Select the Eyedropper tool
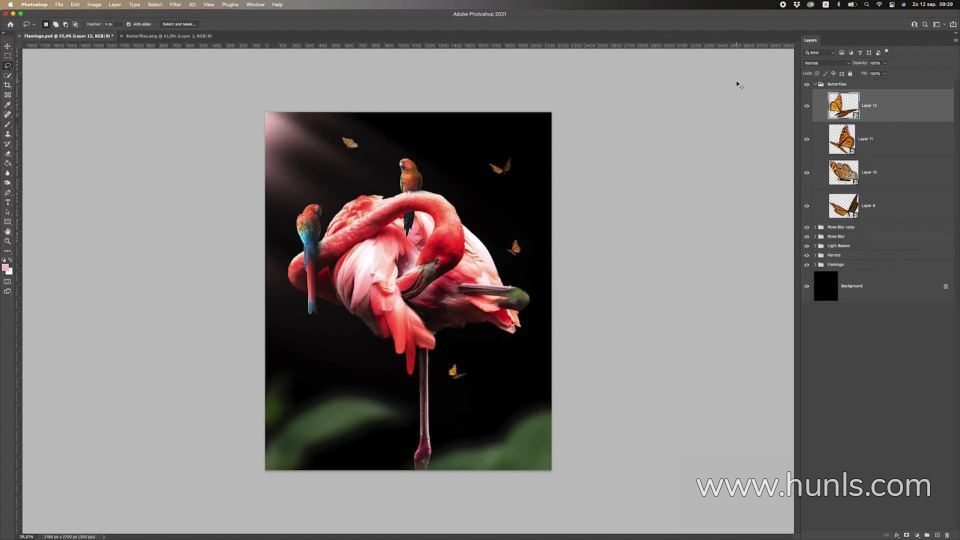Screen dimensions: 960x540 pos(7,105)
